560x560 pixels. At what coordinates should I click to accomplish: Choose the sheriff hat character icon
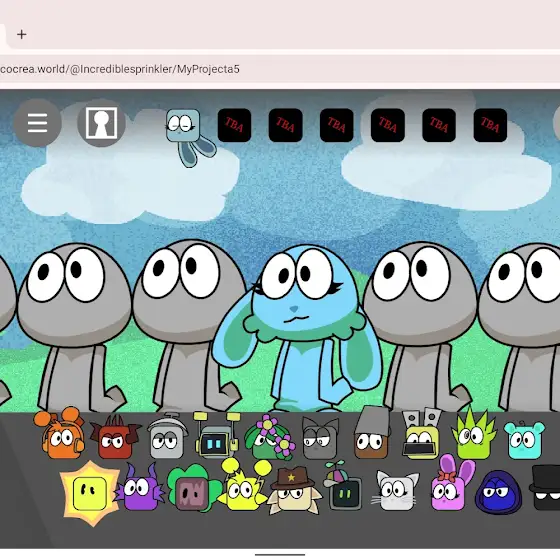[294, 490]
